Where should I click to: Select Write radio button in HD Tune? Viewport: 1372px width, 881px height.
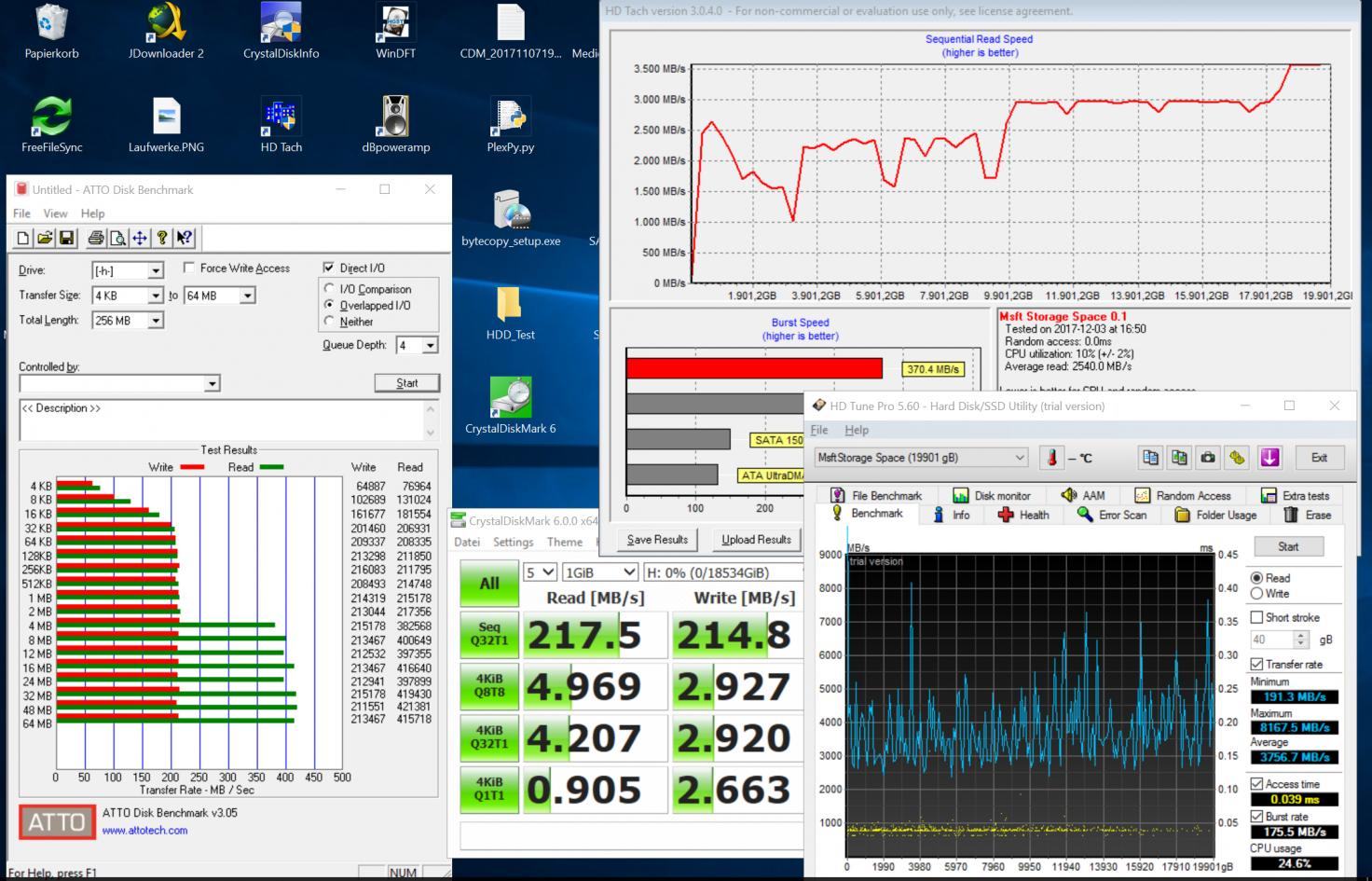(1256, 594)
